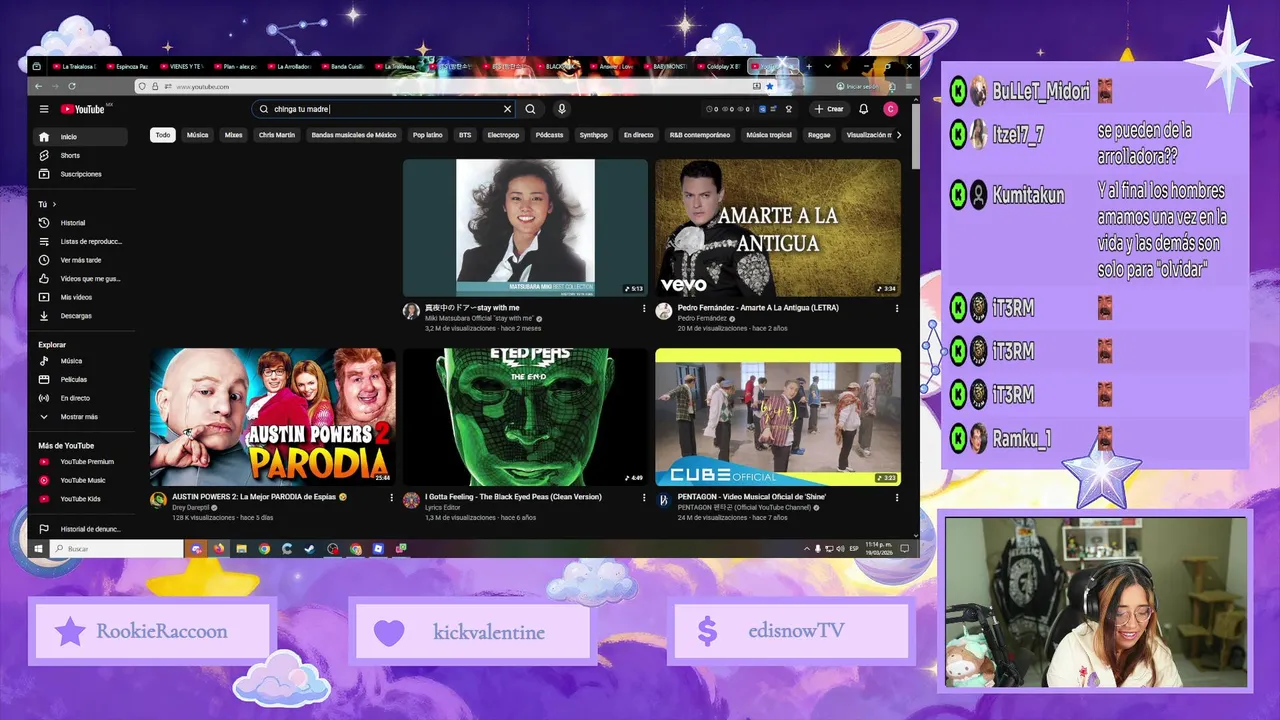The image size is (1280, 720).
Task: Bookmark this page with the star
Action: point(769,87)
